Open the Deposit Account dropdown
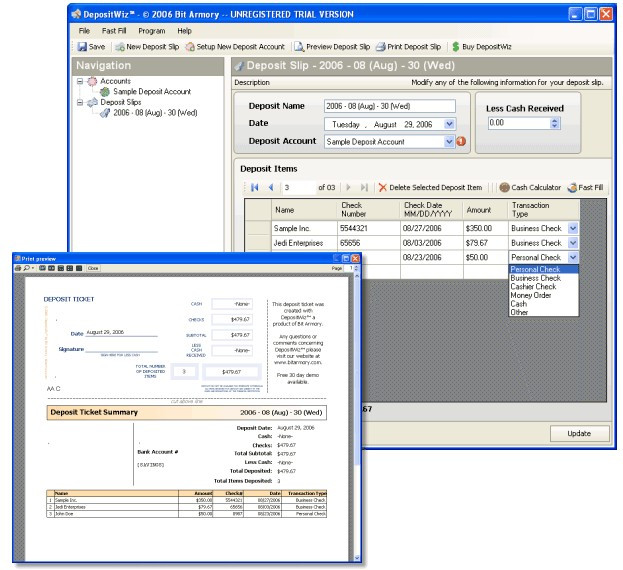The height and width of the screenshot is (570, 623). click(449, 141)
